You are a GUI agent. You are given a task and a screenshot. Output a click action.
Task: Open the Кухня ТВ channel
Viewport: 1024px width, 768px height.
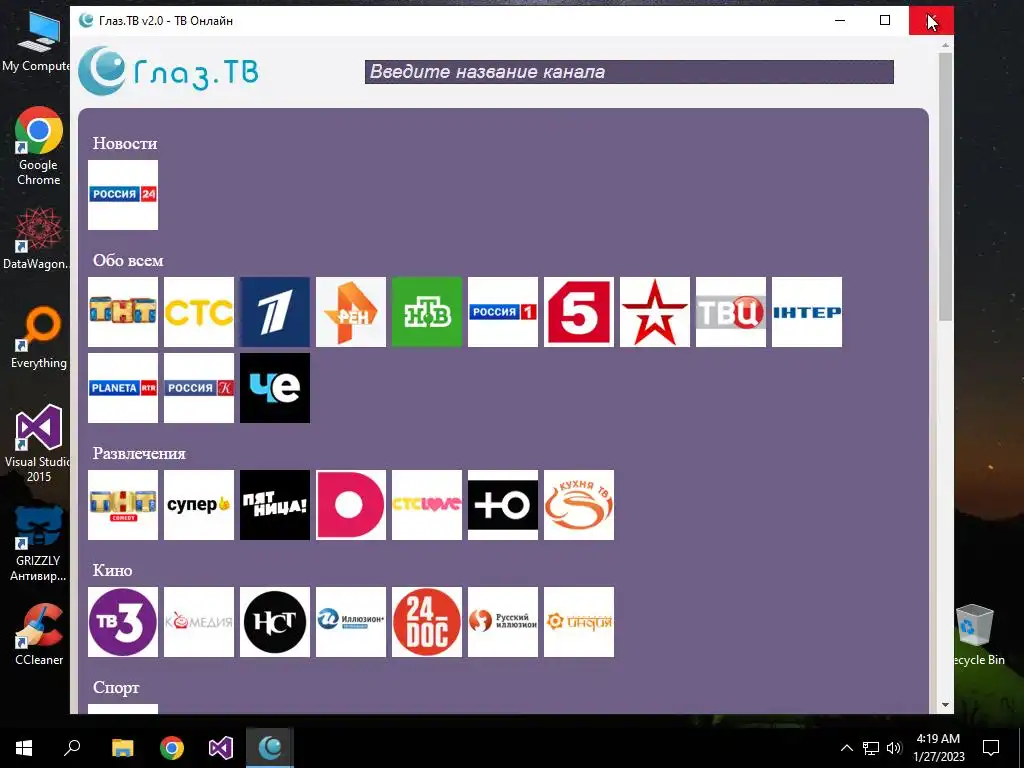tap(579, 505)
